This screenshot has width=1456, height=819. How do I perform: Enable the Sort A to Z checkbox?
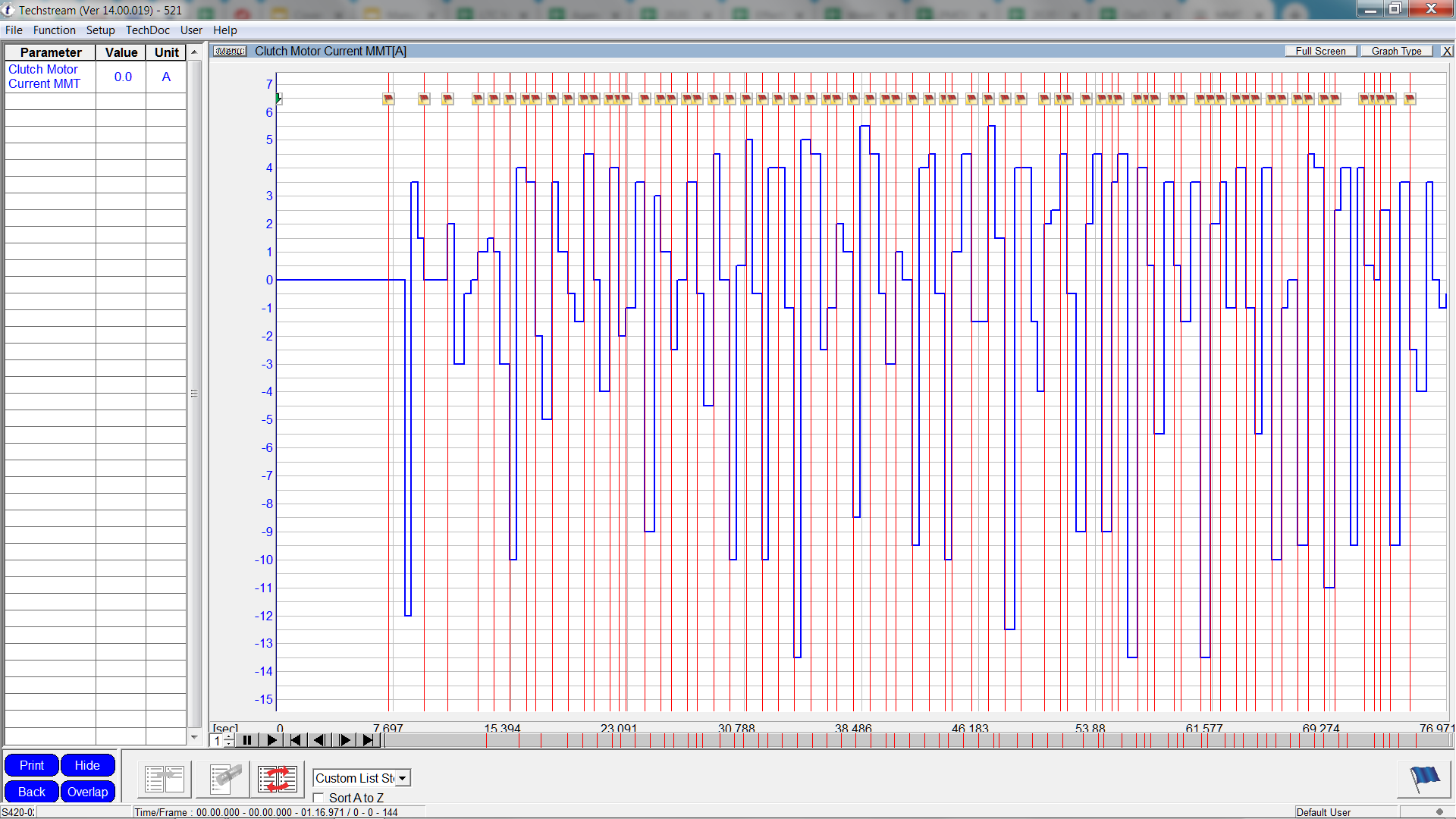(x=318, y=798)
